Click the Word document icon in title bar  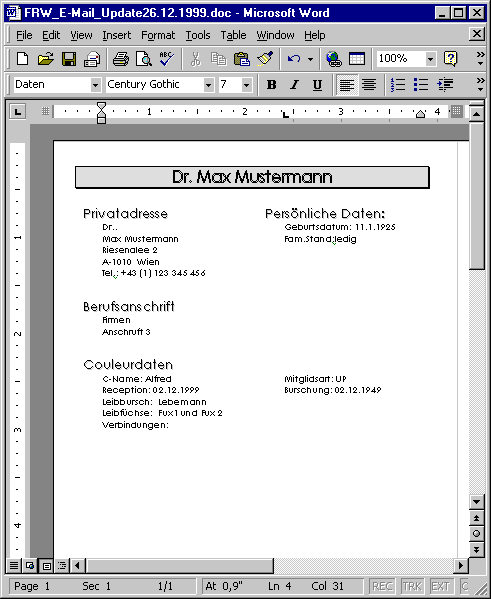pos(14,13)
